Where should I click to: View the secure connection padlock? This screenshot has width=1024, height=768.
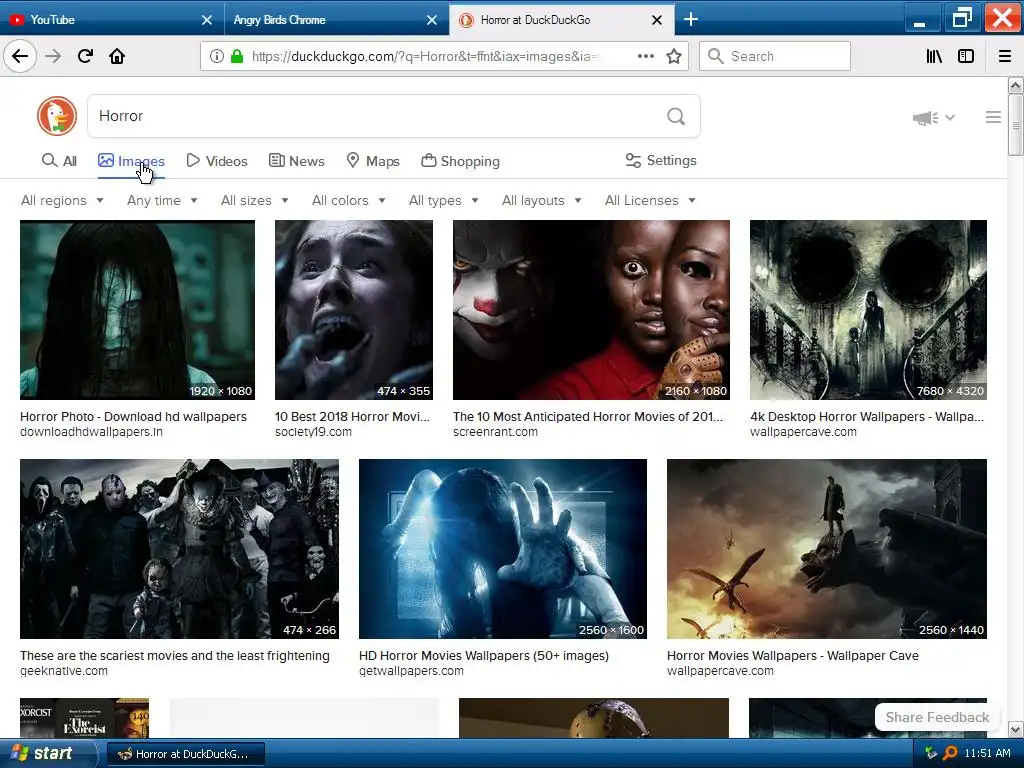pyautogui.click(x=237, y=56)
